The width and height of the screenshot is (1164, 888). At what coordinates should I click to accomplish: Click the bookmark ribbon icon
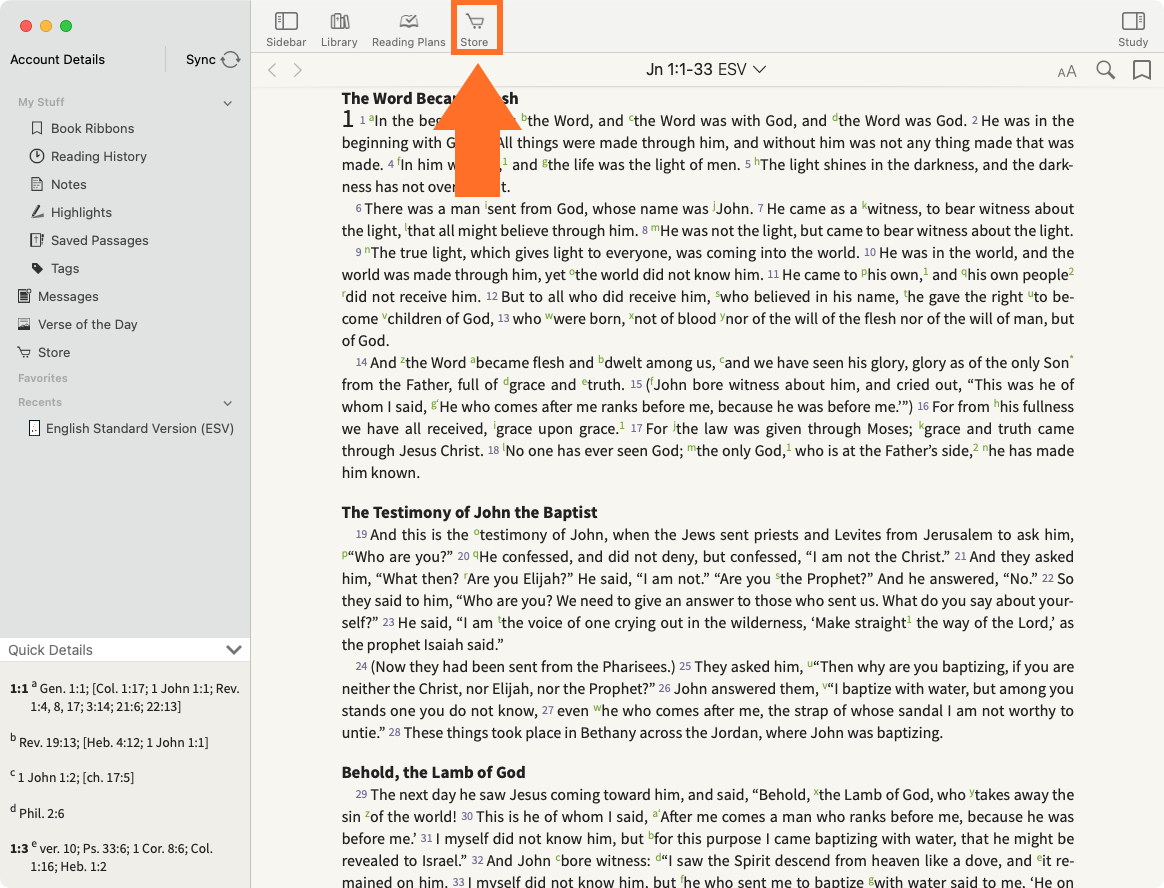[x=1142, y=70]
